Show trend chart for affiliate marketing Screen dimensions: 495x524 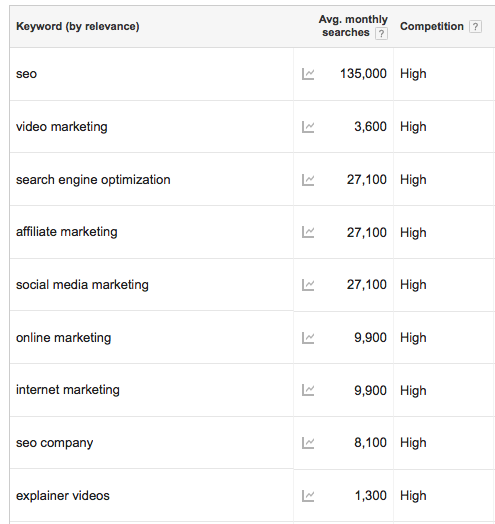coord(308,232)
